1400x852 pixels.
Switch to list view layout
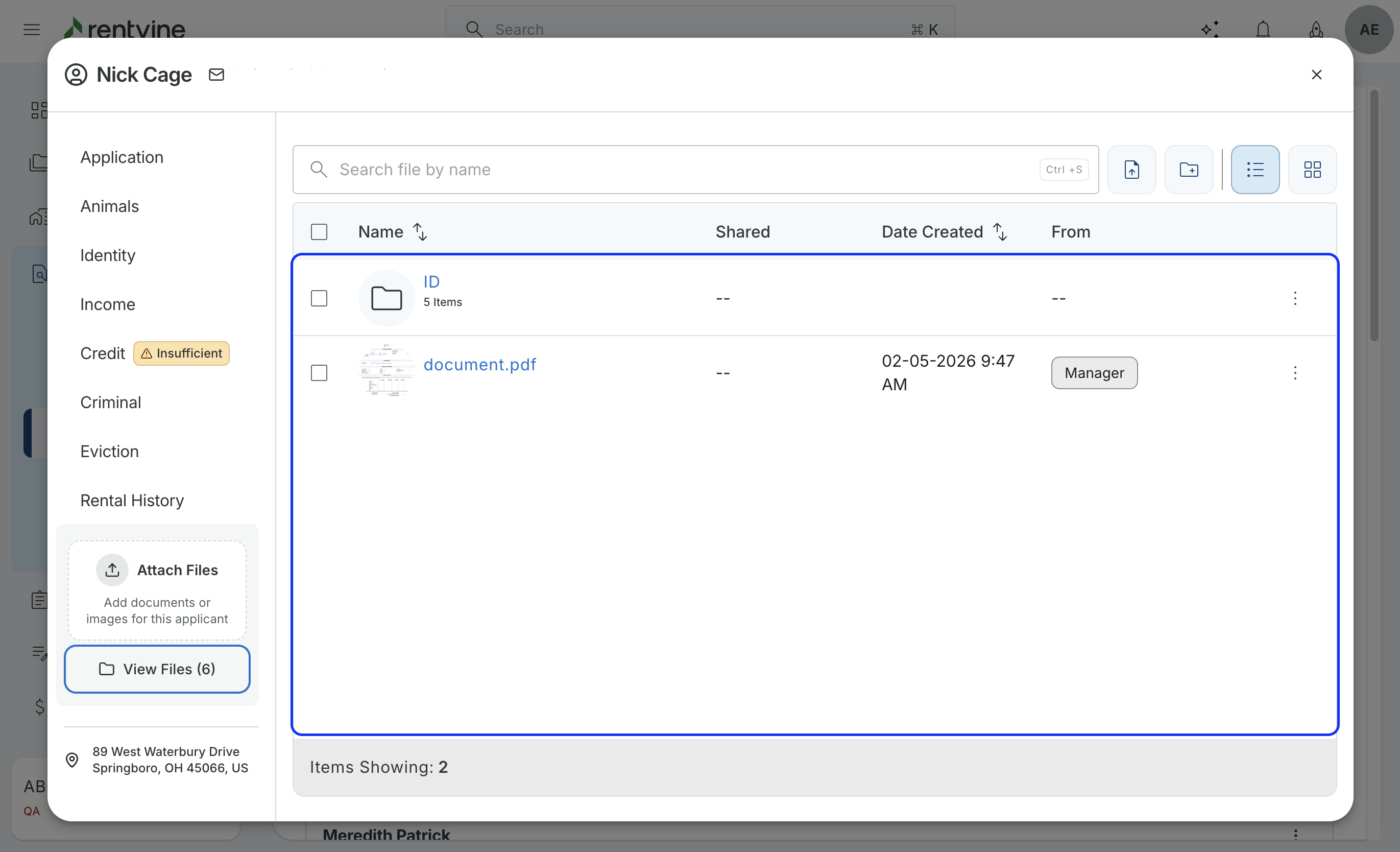pos(1254,170)
